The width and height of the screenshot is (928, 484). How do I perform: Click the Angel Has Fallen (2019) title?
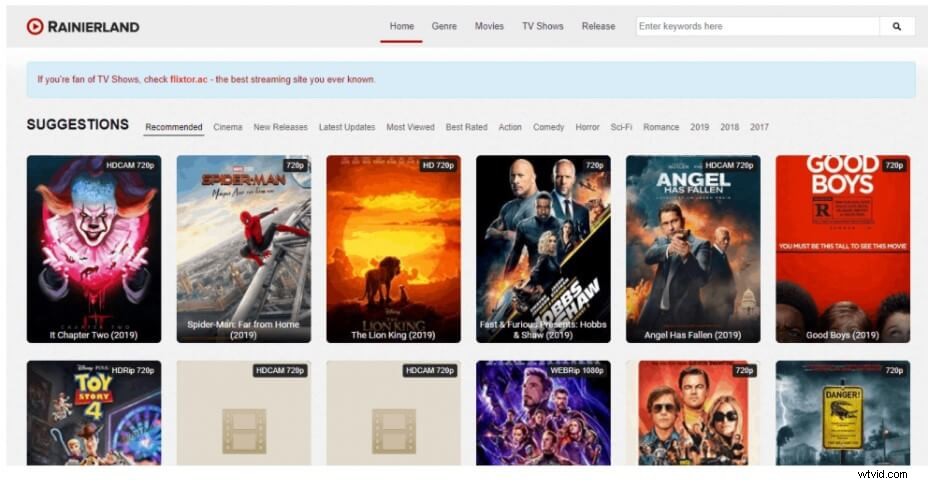[693, 335]
